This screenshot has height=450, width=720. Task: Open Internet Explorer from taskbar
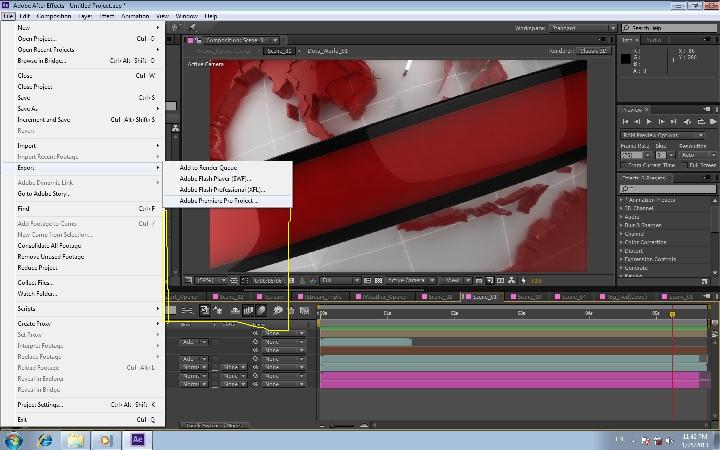(45, 440)
